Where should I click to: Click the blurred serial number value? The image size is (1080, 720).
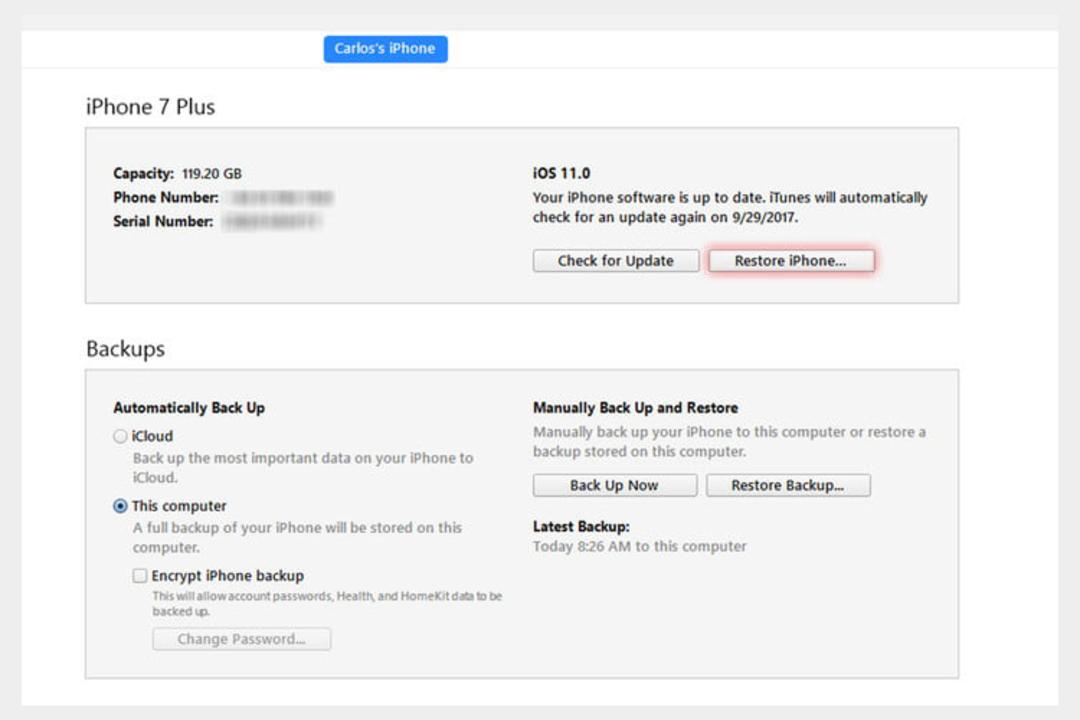[x=272, y=222]
